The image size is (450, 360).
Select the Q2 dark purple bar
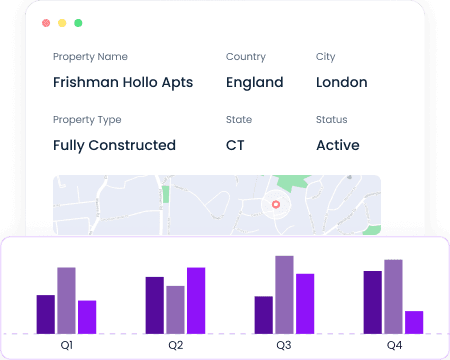coord(155,305)
